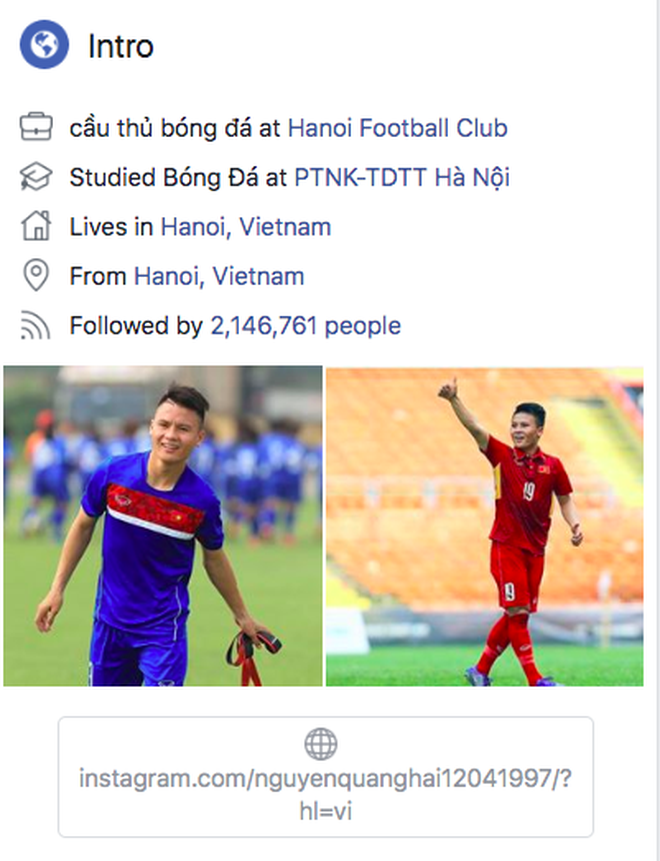Click the globe icon above Instagram URL
Viewport: 660px width, 861px height.
click(x=320, y=744)
